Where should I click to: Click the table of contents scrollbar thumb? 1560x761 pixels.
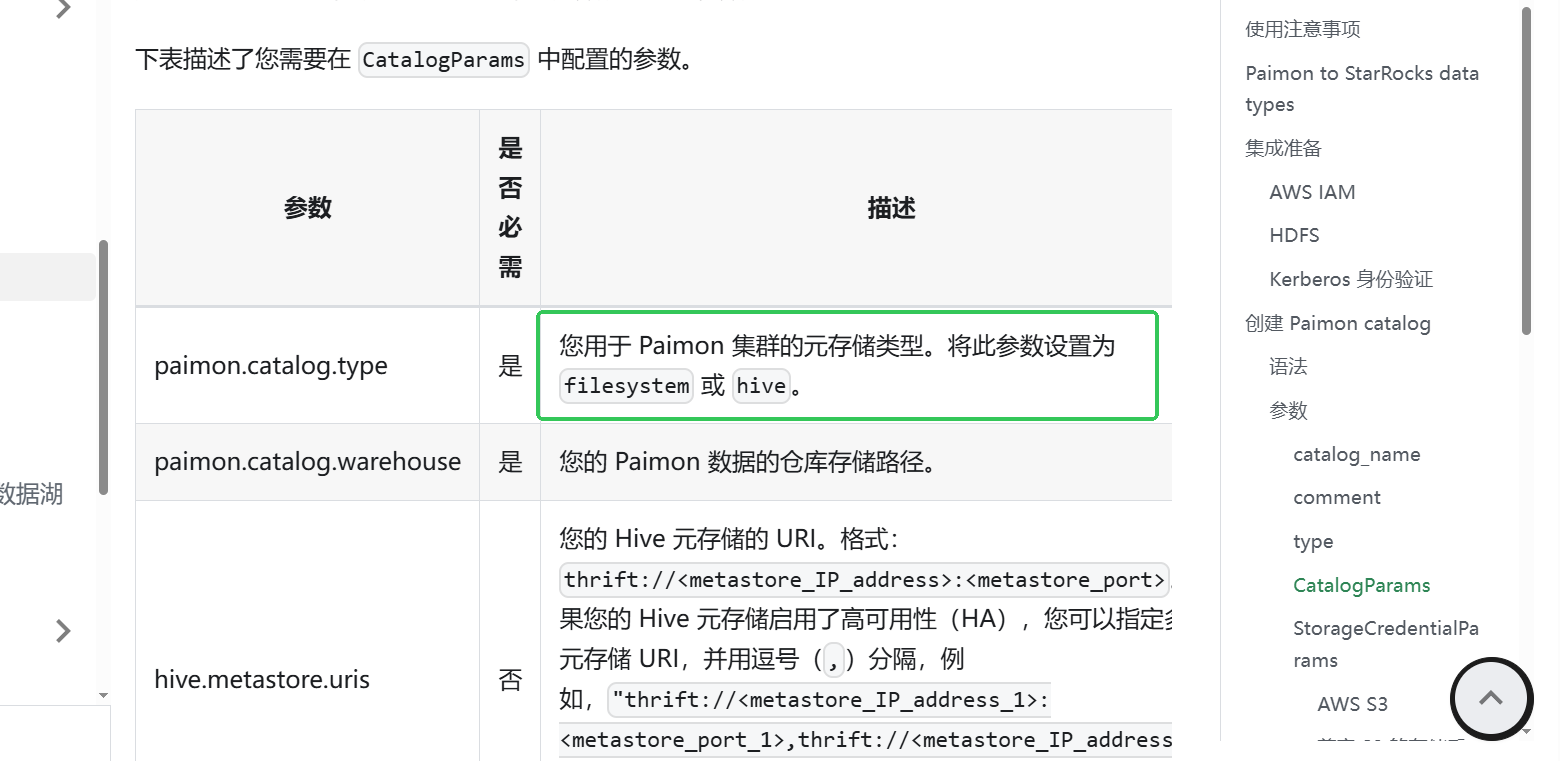click(x=1526, y=170)
